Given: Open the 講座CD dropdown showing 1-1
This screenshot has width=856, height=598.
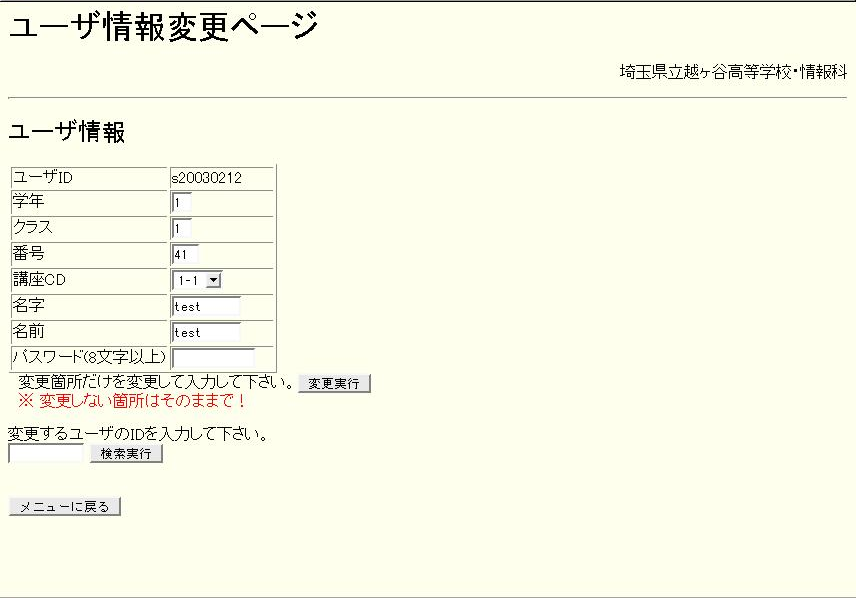Looking at the screenshot, I should click(x=196, y=281).
